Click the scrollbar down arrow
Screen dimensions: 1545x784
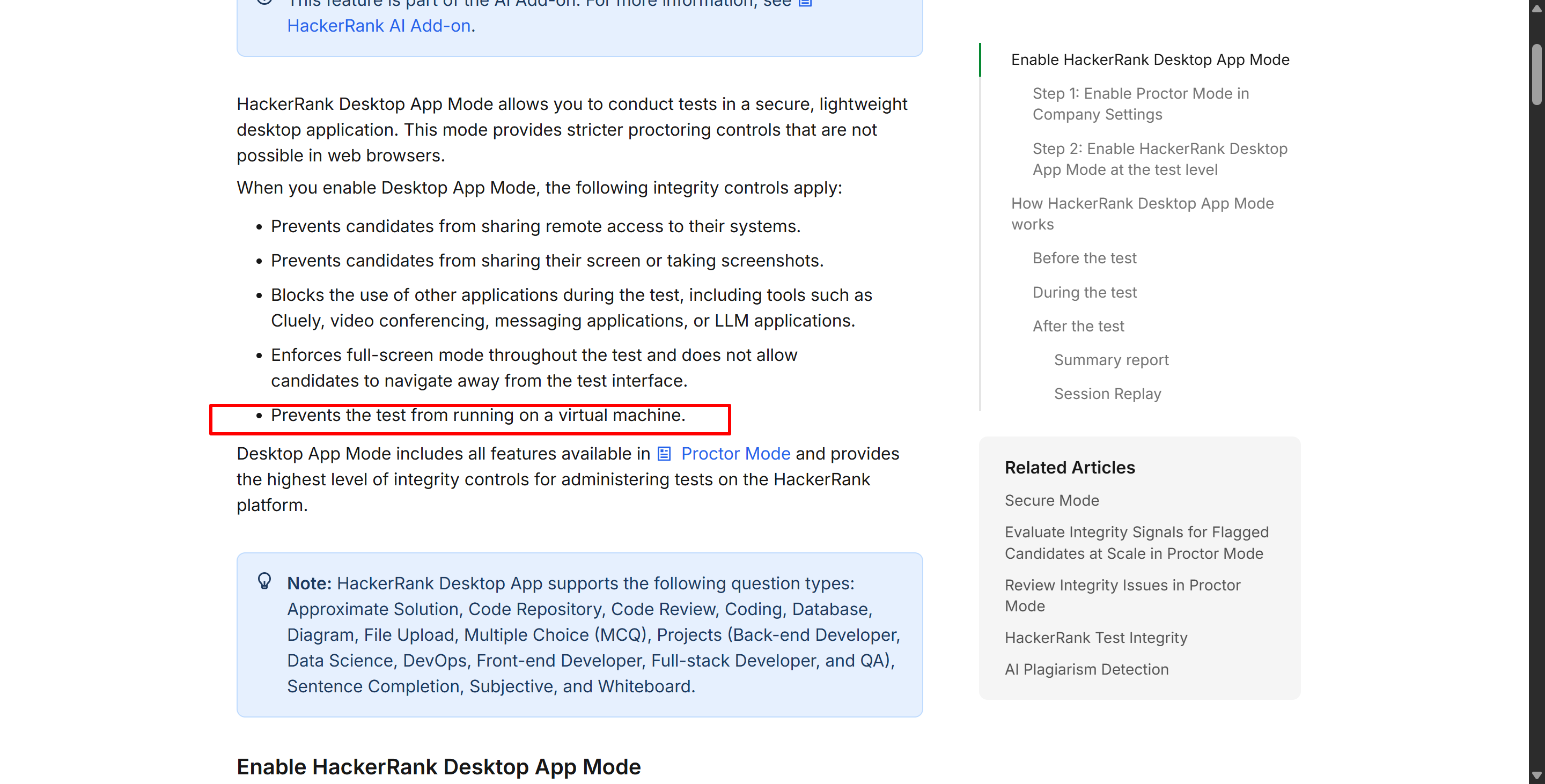coord(1536,775)
